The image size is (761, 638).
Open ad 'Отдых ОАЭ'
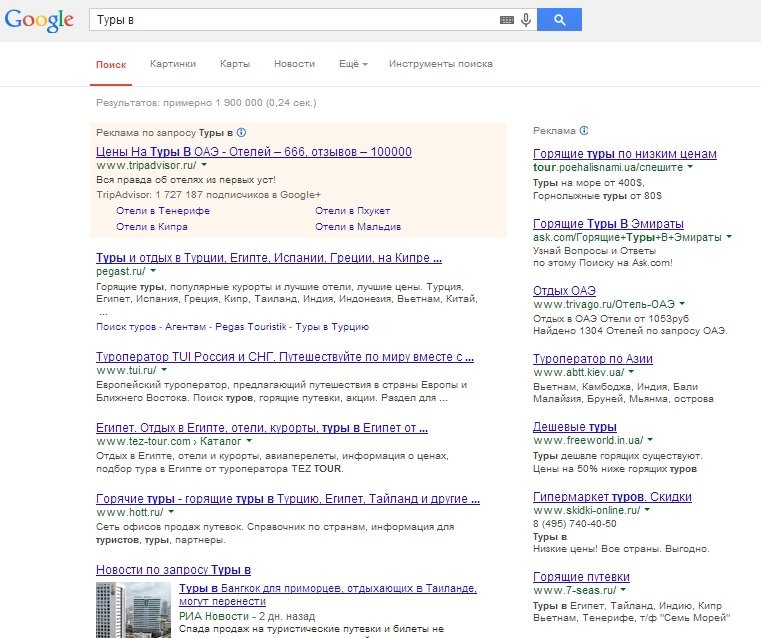coord(564,291)
